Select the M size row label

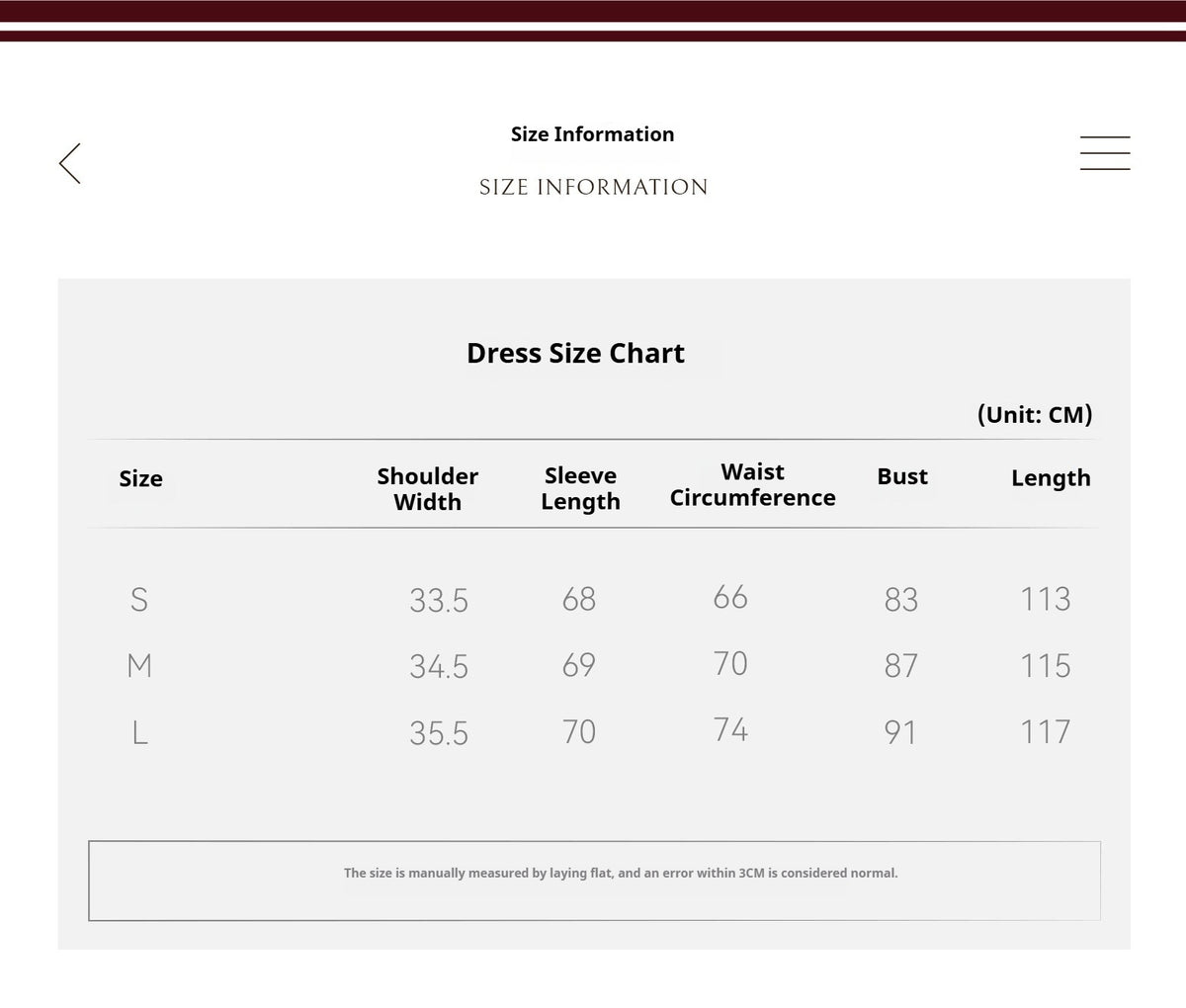139,665
